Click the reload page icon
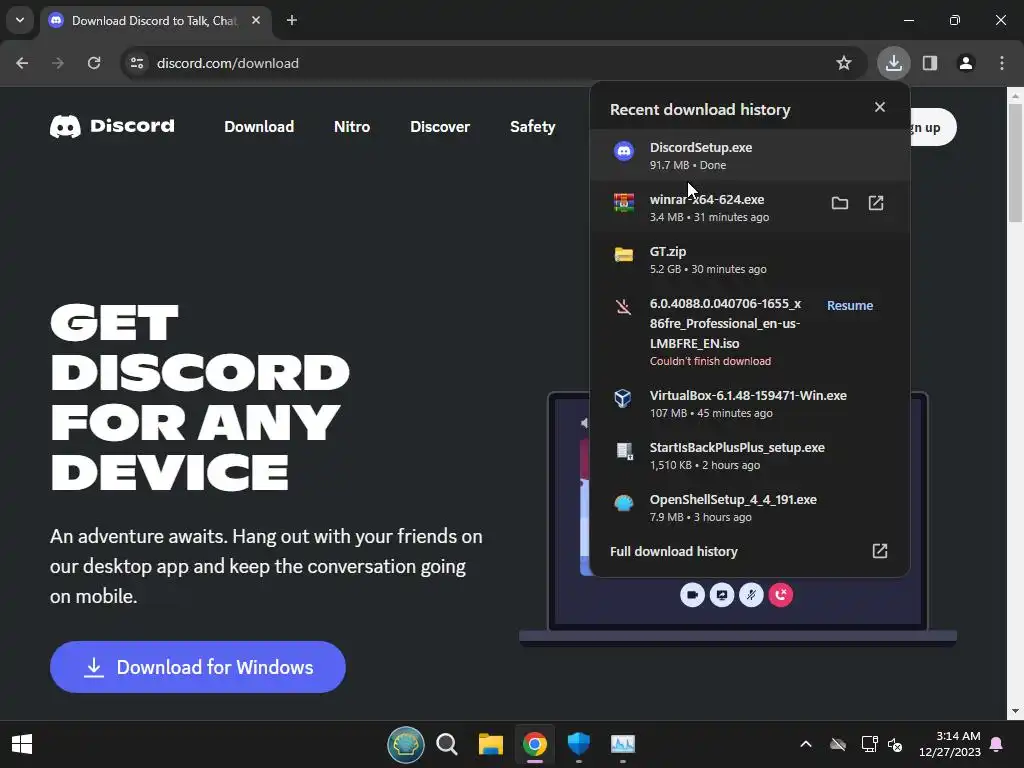 tap(94, 63)
